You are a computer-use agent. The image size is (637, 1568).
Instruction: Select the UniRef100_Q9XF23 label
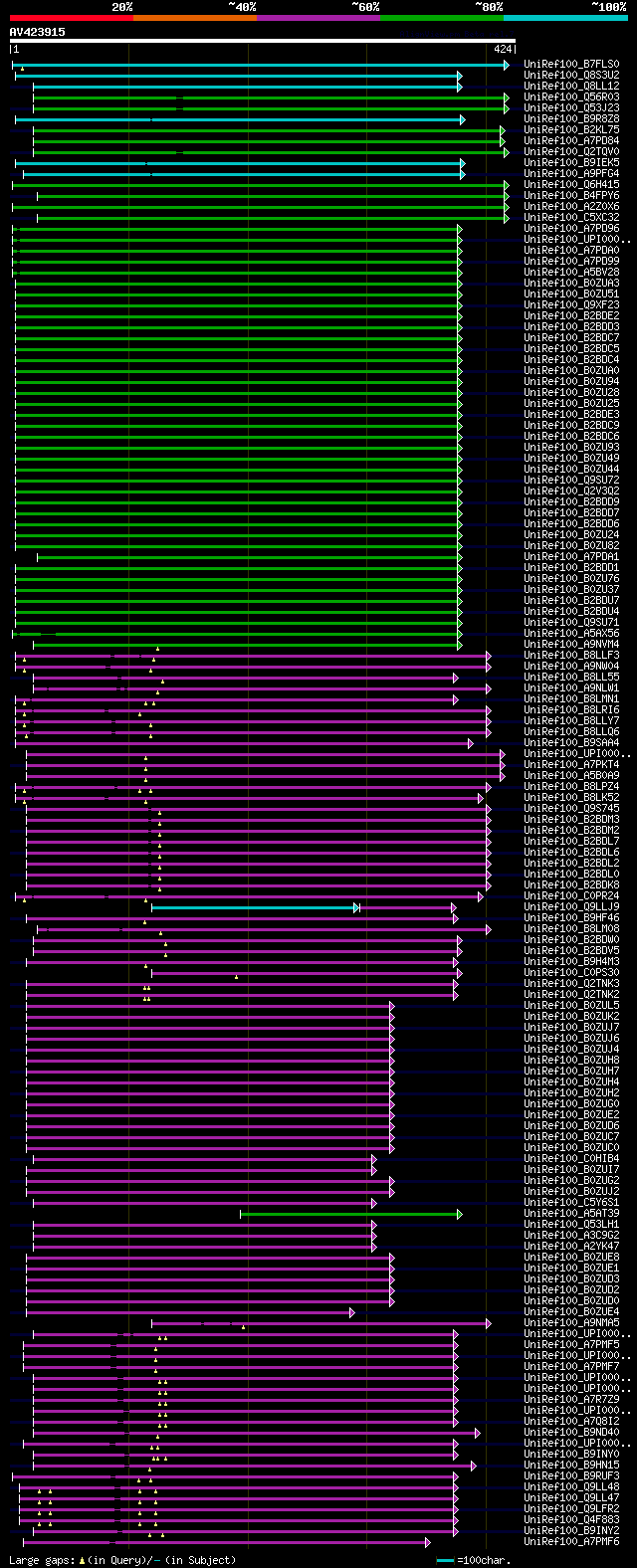point(571,305)
